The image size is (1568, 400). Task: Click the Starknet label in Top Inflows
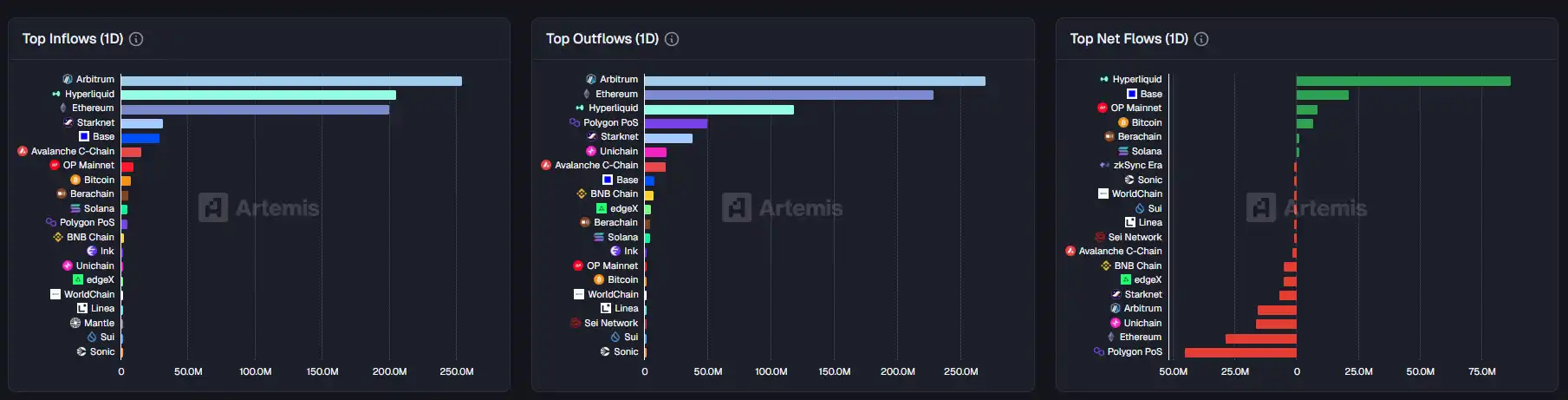pos(95,122)
